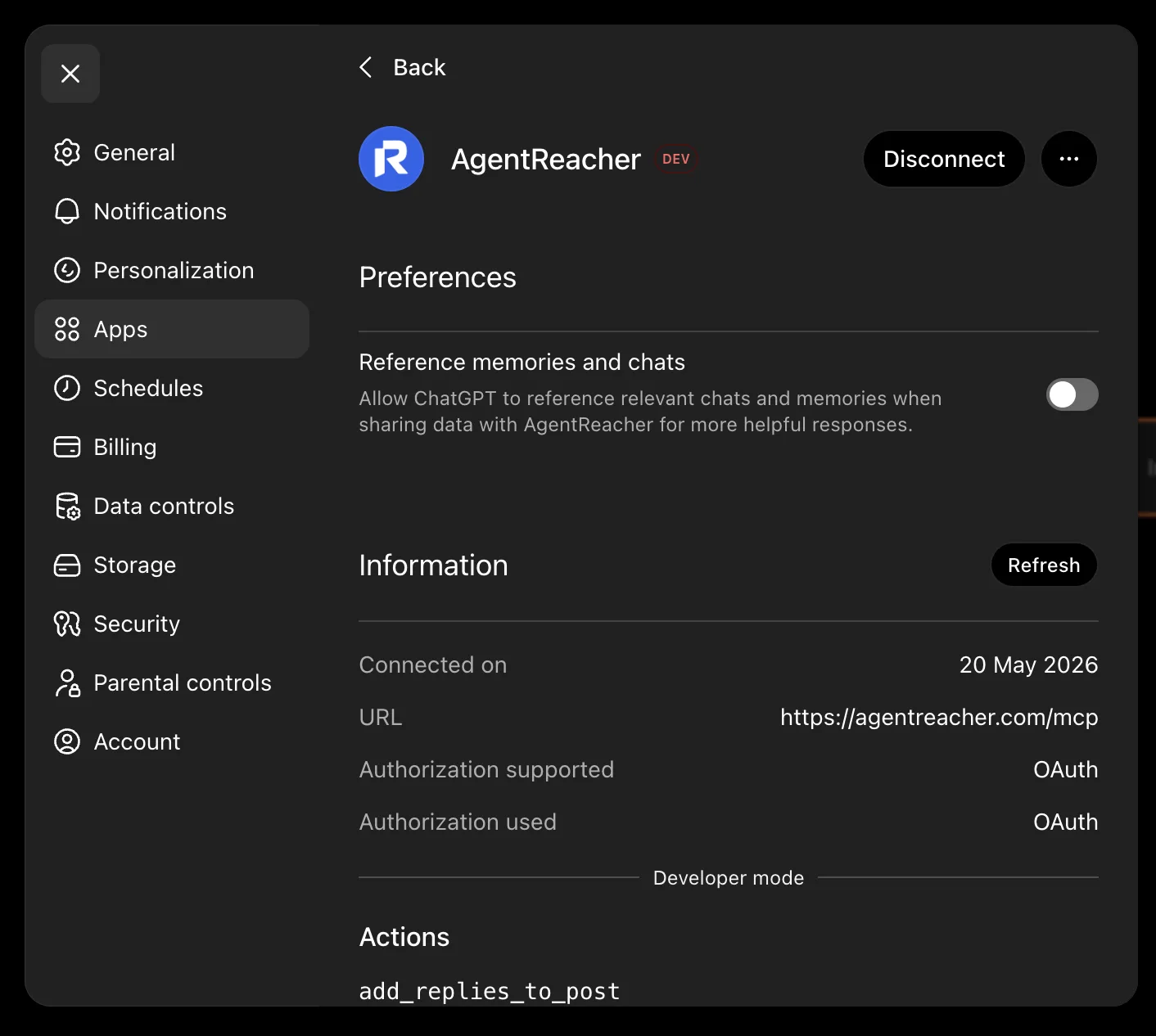Image resolution: width=1156 pixels, height=1036 pixels.
Task: Go to Notifications settings
Action: coord(172,211)
